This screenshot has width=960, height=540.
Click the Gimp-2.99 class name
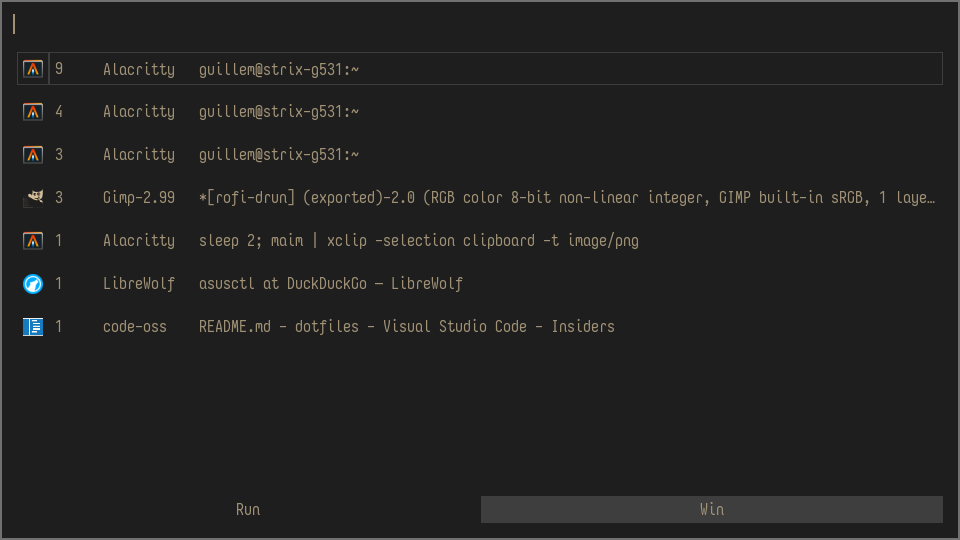139,198
